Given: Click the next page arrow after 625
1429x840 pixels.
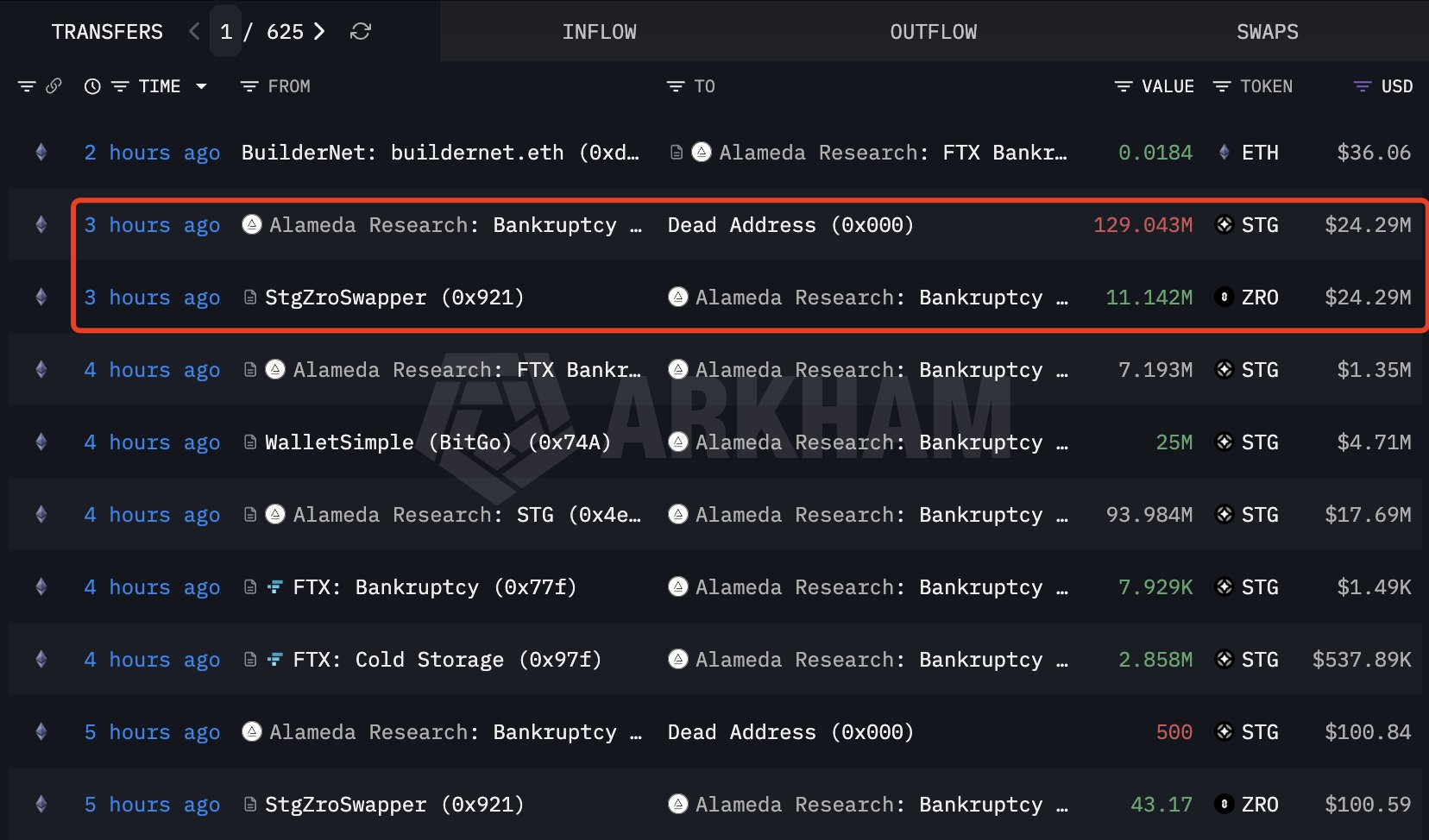Looking at the screenshot, I should tap(319, 31).
